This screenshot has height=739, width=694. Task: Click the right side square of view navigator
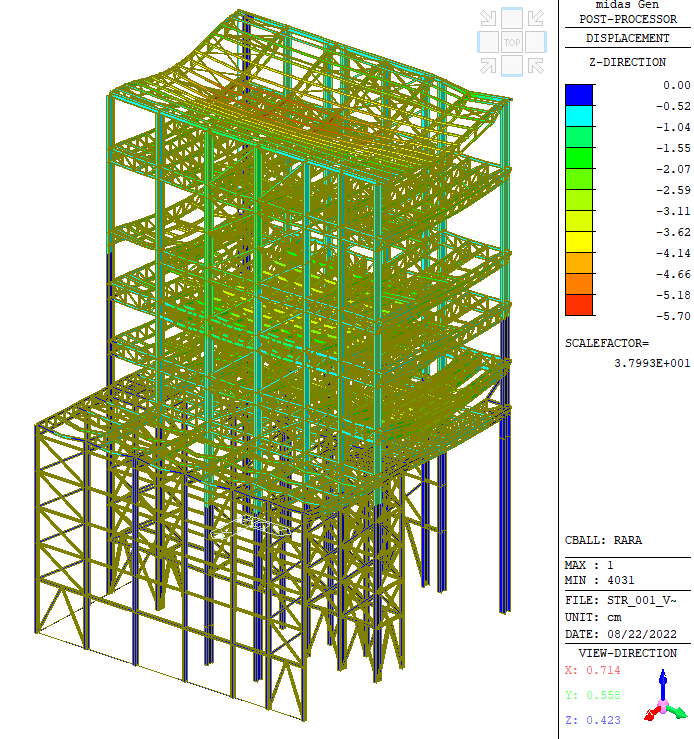[x=537, y=42]
